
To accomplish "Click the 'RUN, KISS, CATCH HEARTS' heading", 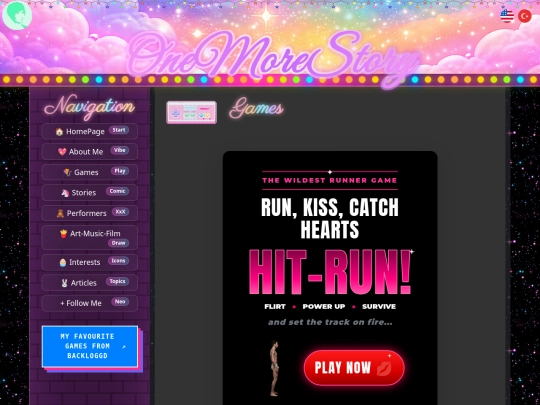I will [x=330, y=218].
